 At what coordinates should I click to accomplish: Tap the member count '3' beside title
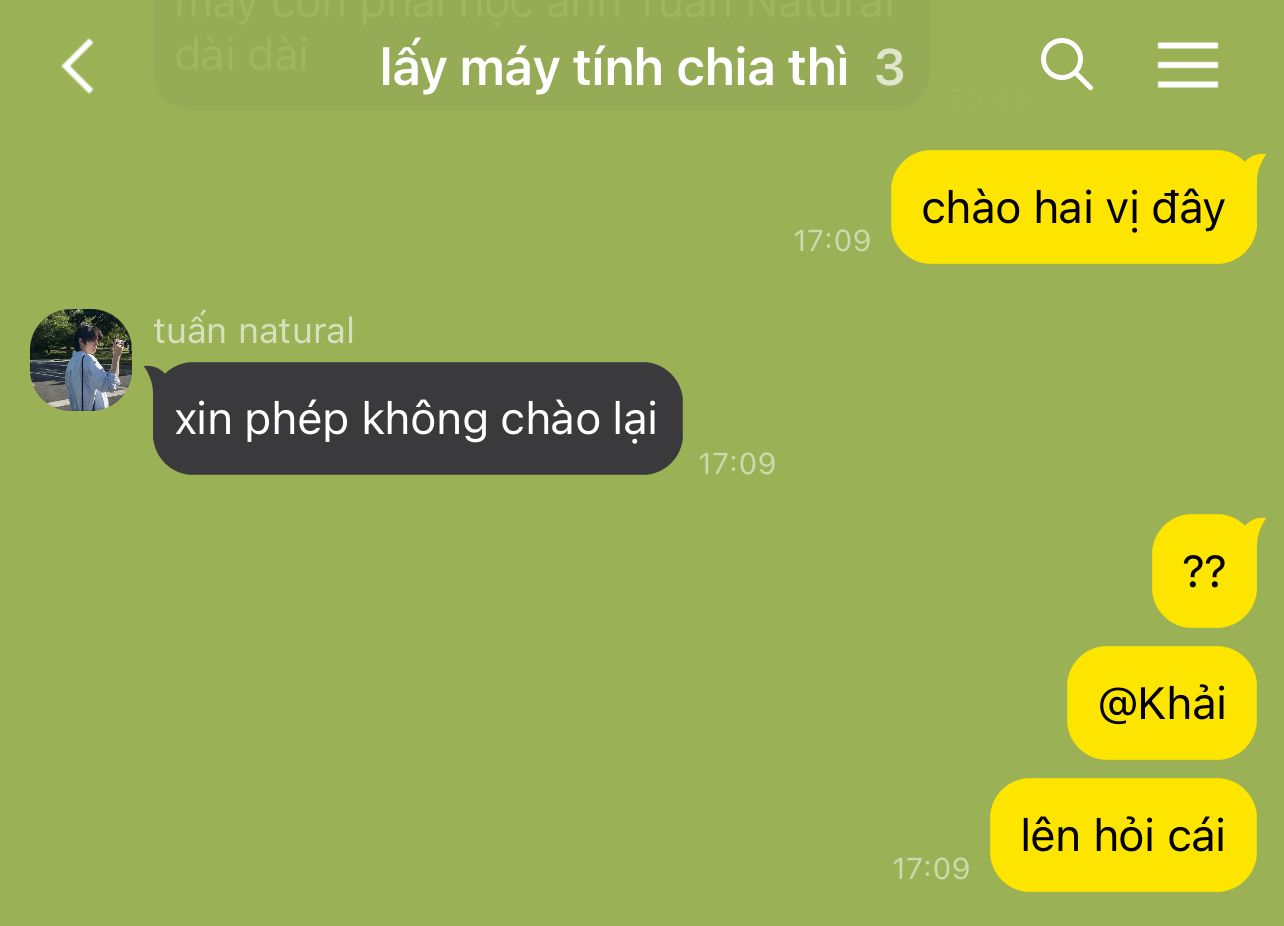[889, 68]
